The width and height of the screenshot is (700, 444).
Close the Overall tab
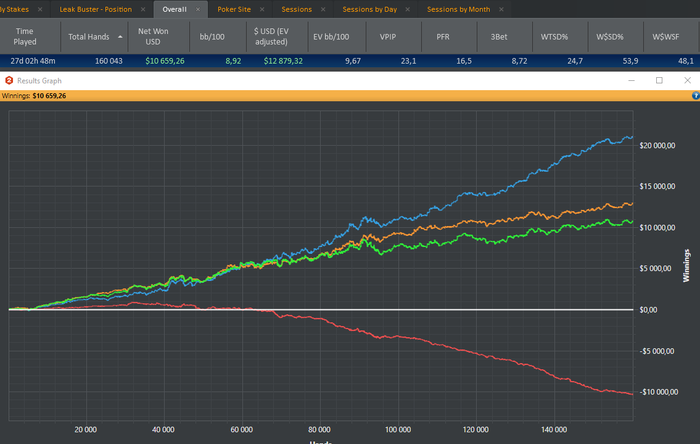point(198,9)
